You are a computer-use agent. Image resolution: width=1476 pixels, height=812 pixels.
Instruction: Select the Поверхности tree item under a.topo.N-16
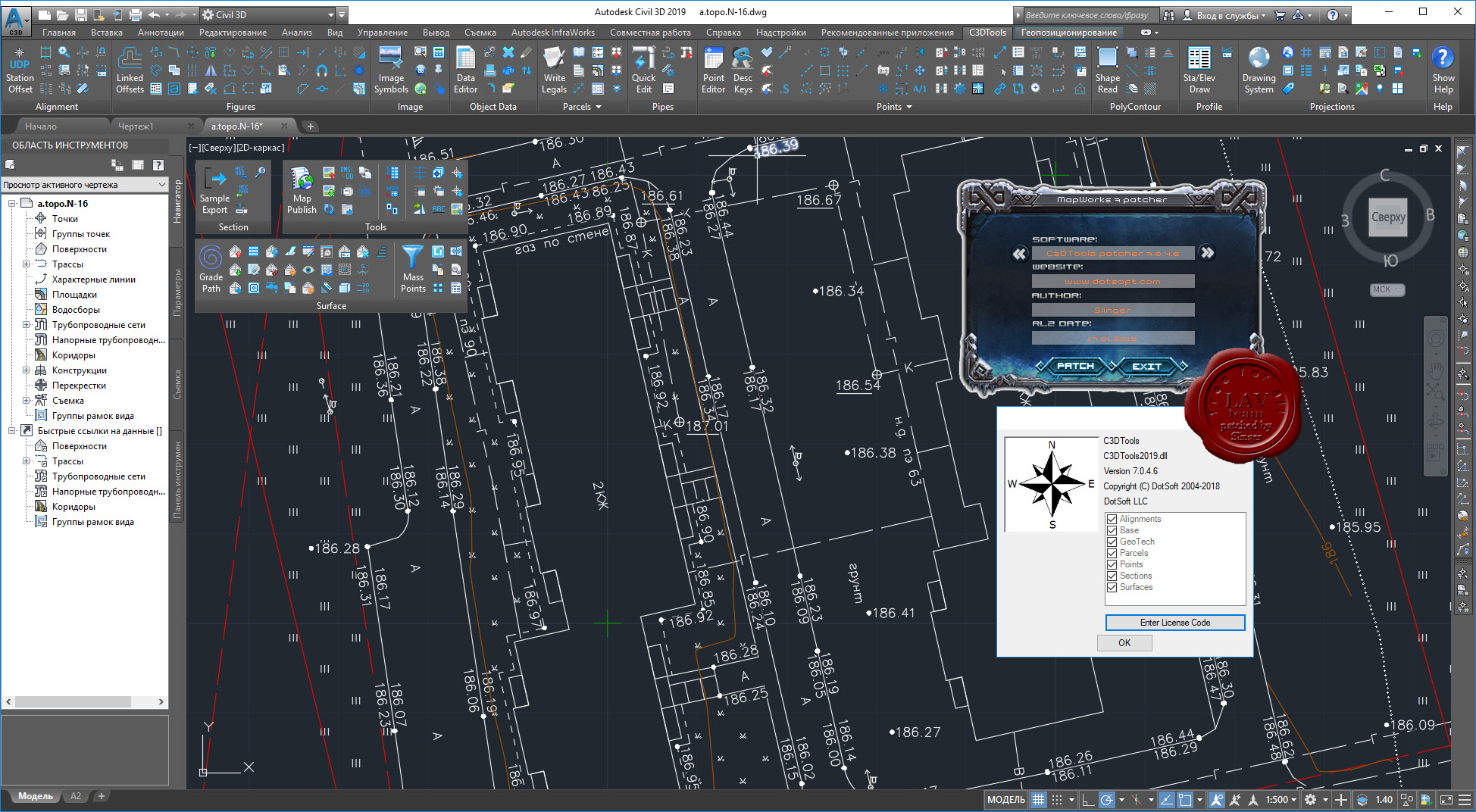click(x=79, y=249)
